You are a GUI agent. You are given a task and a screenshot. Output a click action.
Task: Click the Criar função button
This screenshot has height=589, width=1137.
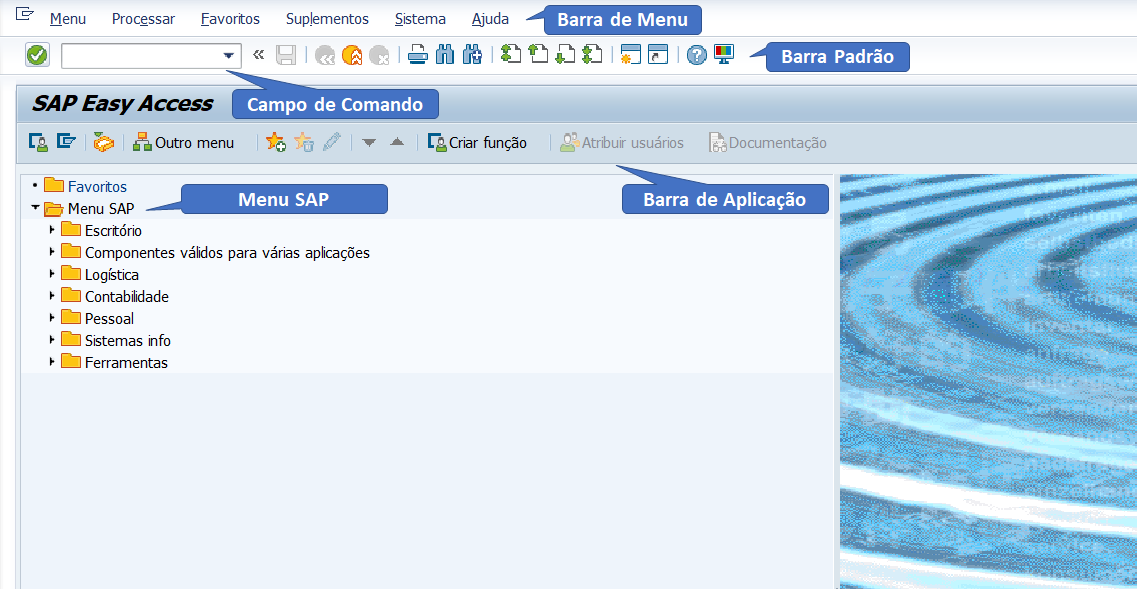(477, 143)
